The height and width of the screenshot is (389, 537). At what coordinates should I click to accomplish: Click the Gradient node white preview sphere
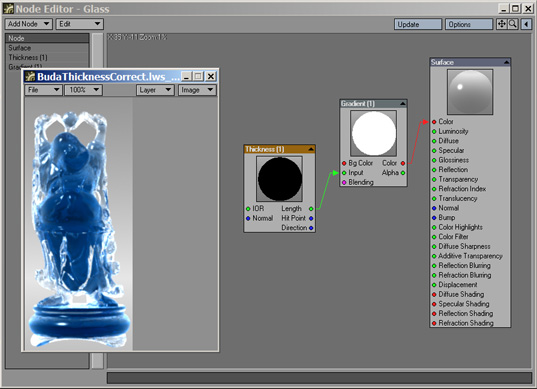pos(373,133)
